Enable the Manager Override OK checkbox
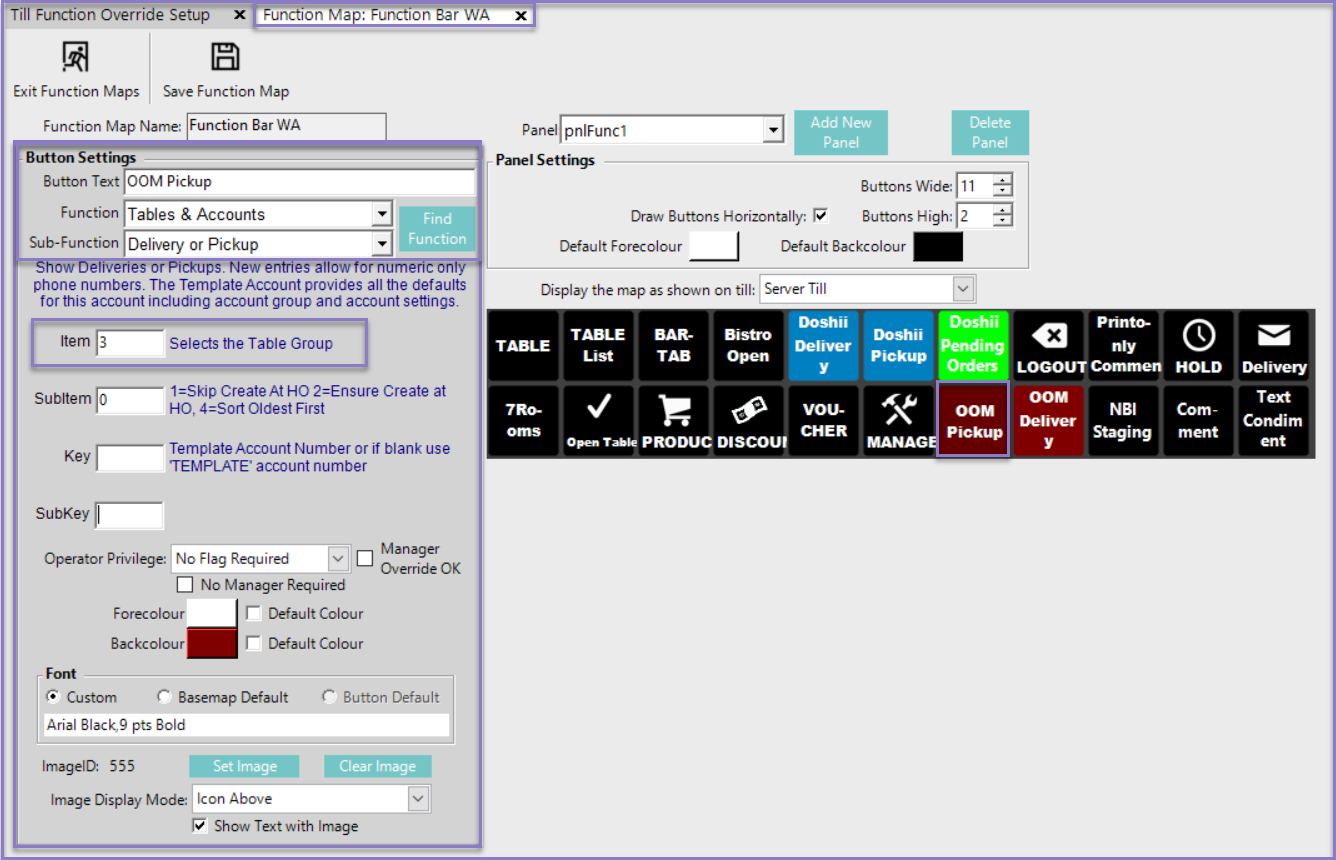This screenshot has height=860, width=1336. click(365, 558)
